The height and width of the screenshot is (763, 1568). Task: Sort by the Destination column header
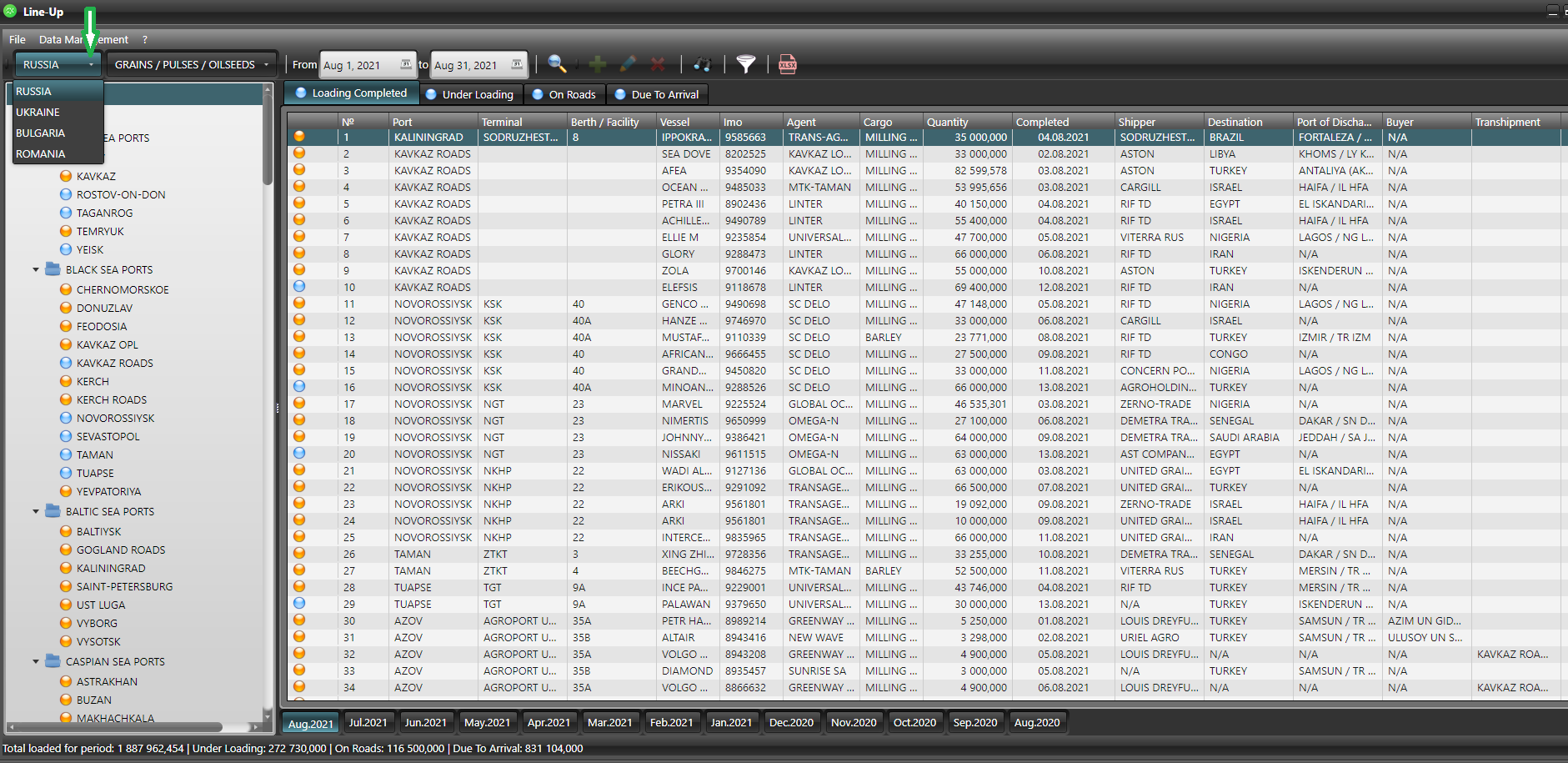coord(1247,122)
